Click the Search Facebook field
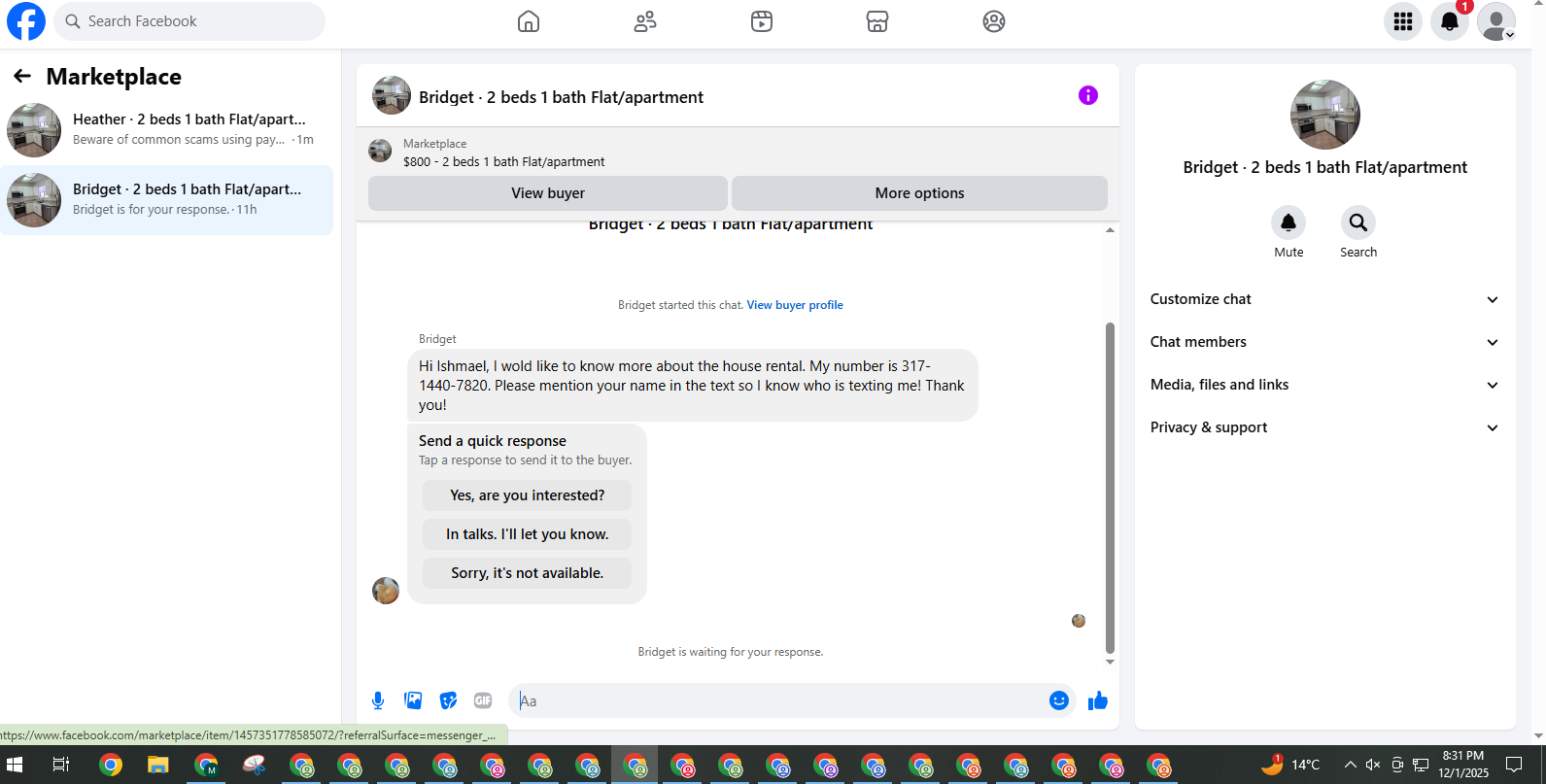1546x784 pixels. pos(189,21)
